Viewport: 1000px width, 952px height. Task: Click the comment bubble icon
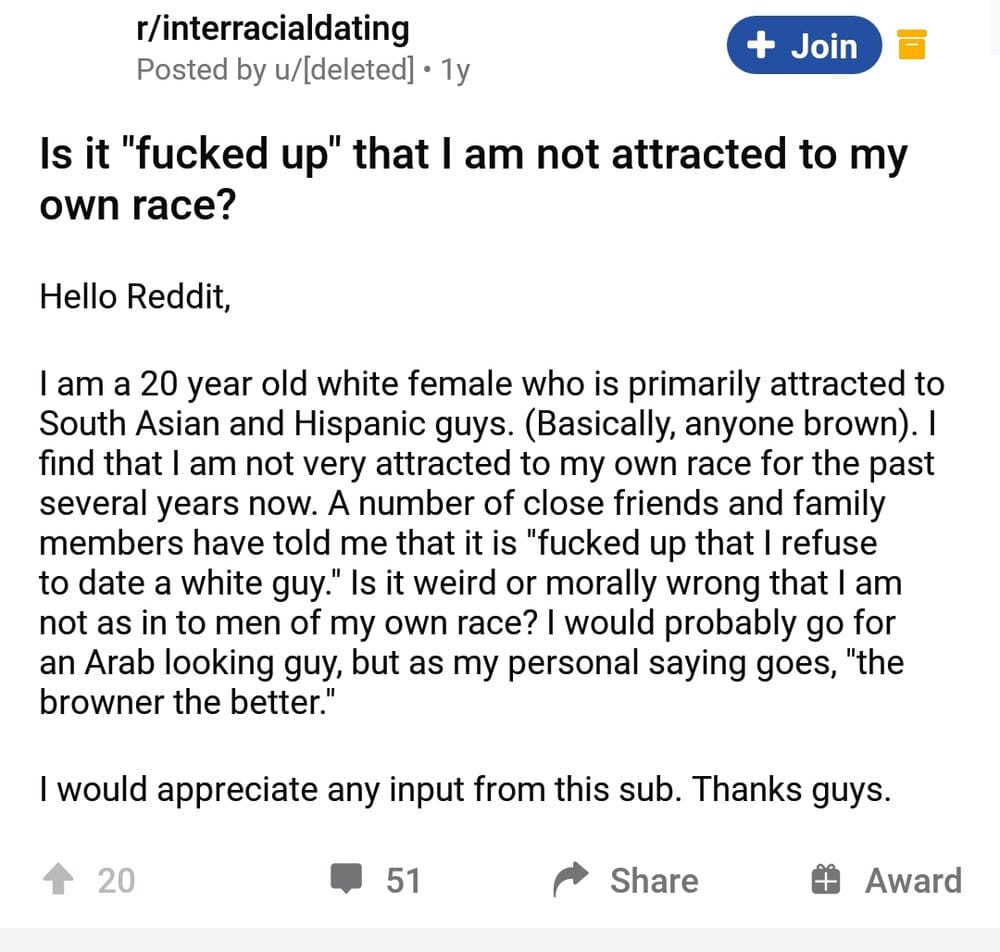[x=346, y=880]
